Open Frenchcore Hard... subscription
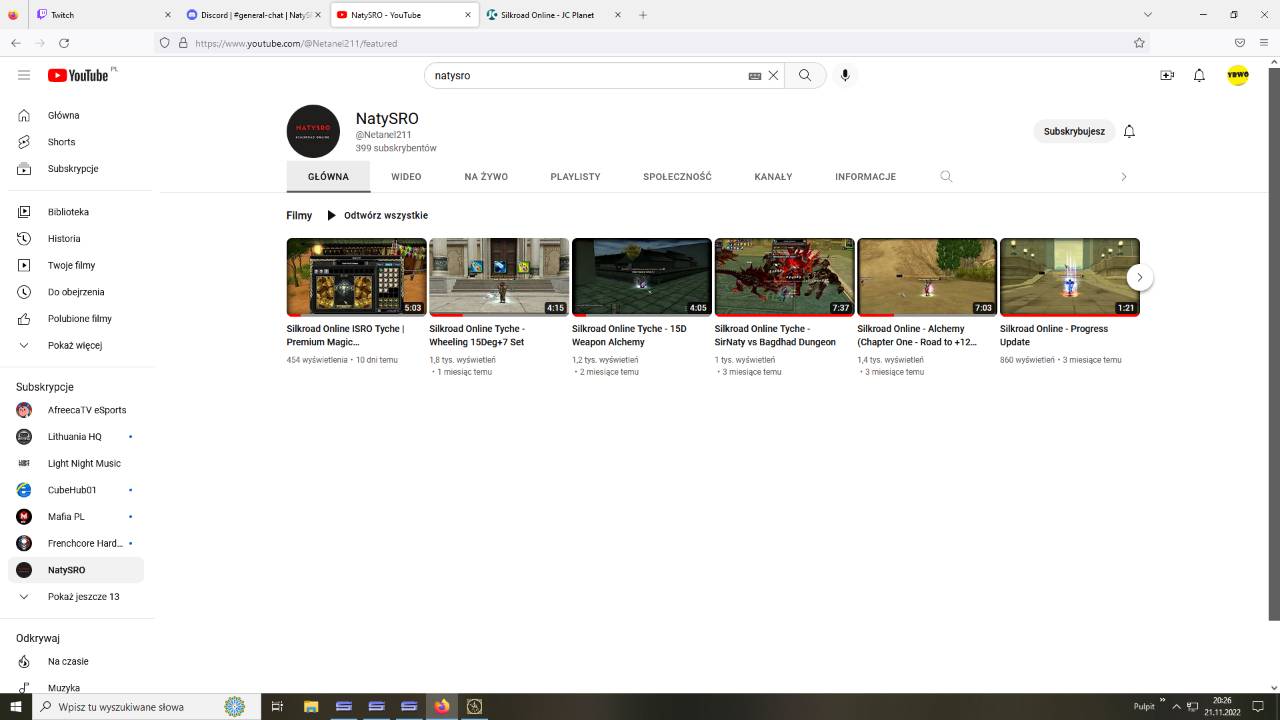This screenshot has height=720, width=1280. [76, 543]
